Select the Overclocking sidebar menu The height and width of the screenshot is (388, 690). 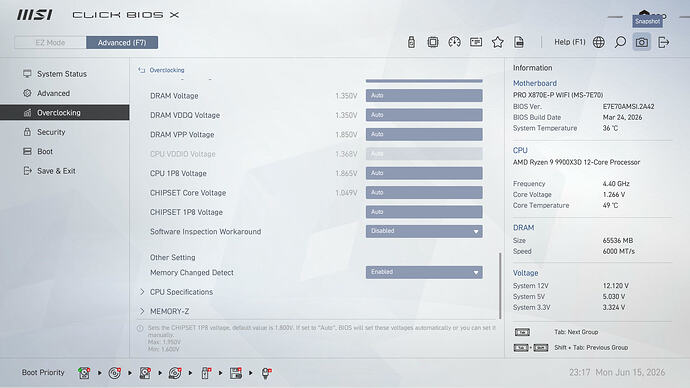[65, 112]
